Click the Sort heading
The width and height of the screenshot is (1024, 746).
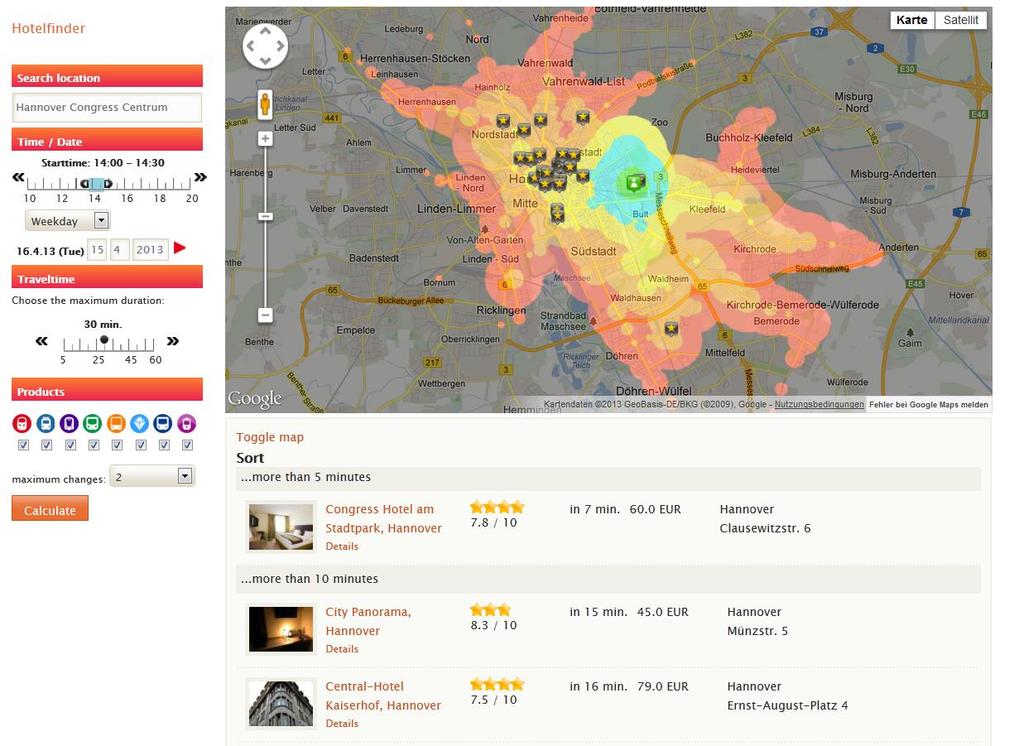250,458
